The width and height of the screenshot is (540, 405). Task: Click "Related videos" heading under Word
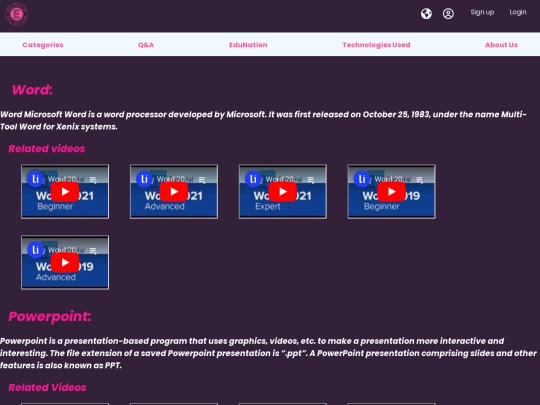[x=46, y=149]
